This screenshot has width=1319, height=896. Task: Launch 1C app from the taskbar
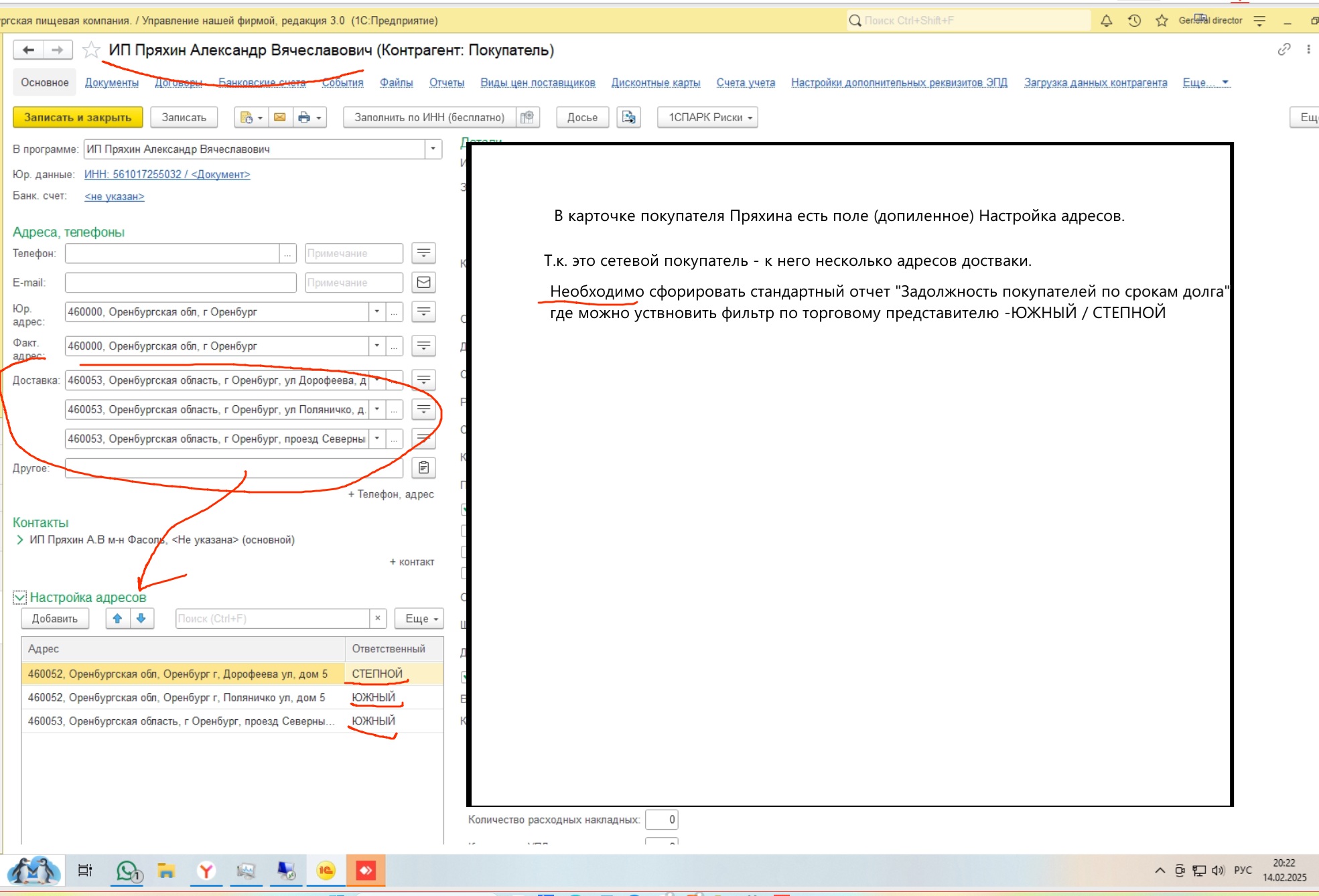tap(326, 871)
